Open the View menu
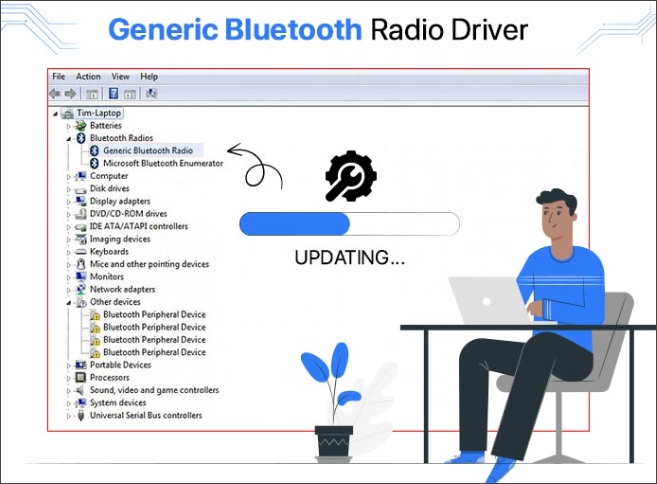Viewport: 657px width, 484px height. (120, 77)
